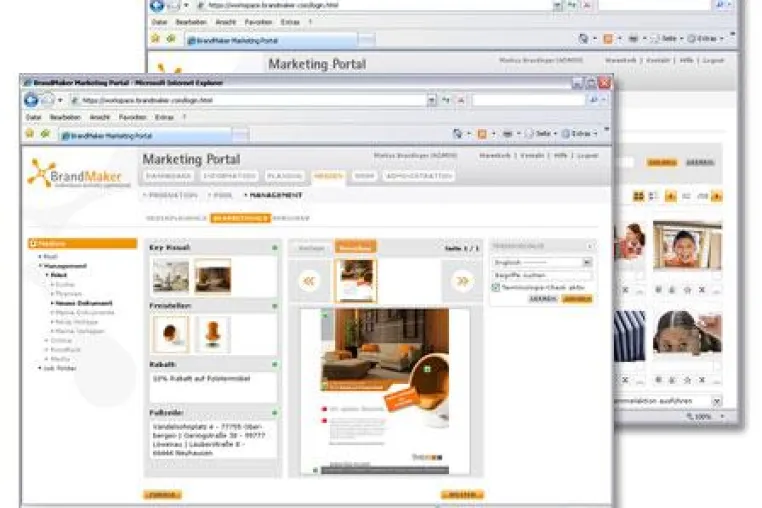Click the WEITER button
762x508 pixels.
[462, 495]
